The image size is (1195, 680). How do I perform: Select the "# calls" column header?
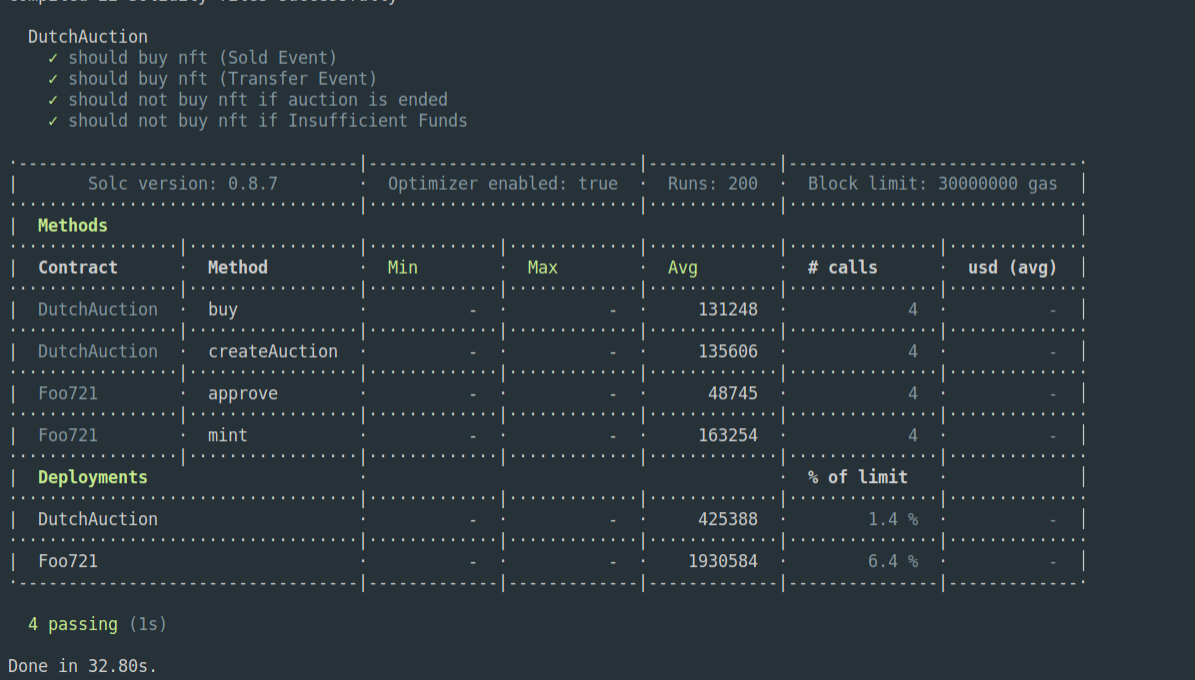840,267
